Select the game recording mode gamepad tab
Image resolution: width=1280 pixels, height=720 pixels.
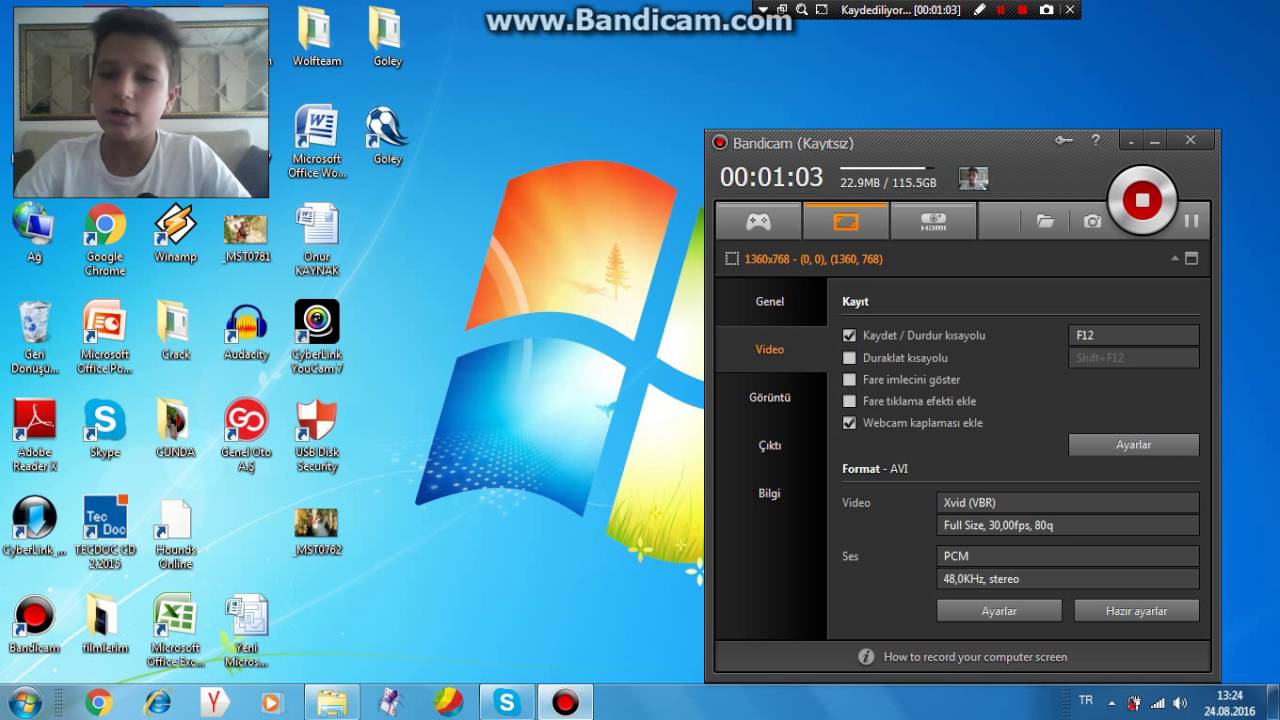(758, 222)
